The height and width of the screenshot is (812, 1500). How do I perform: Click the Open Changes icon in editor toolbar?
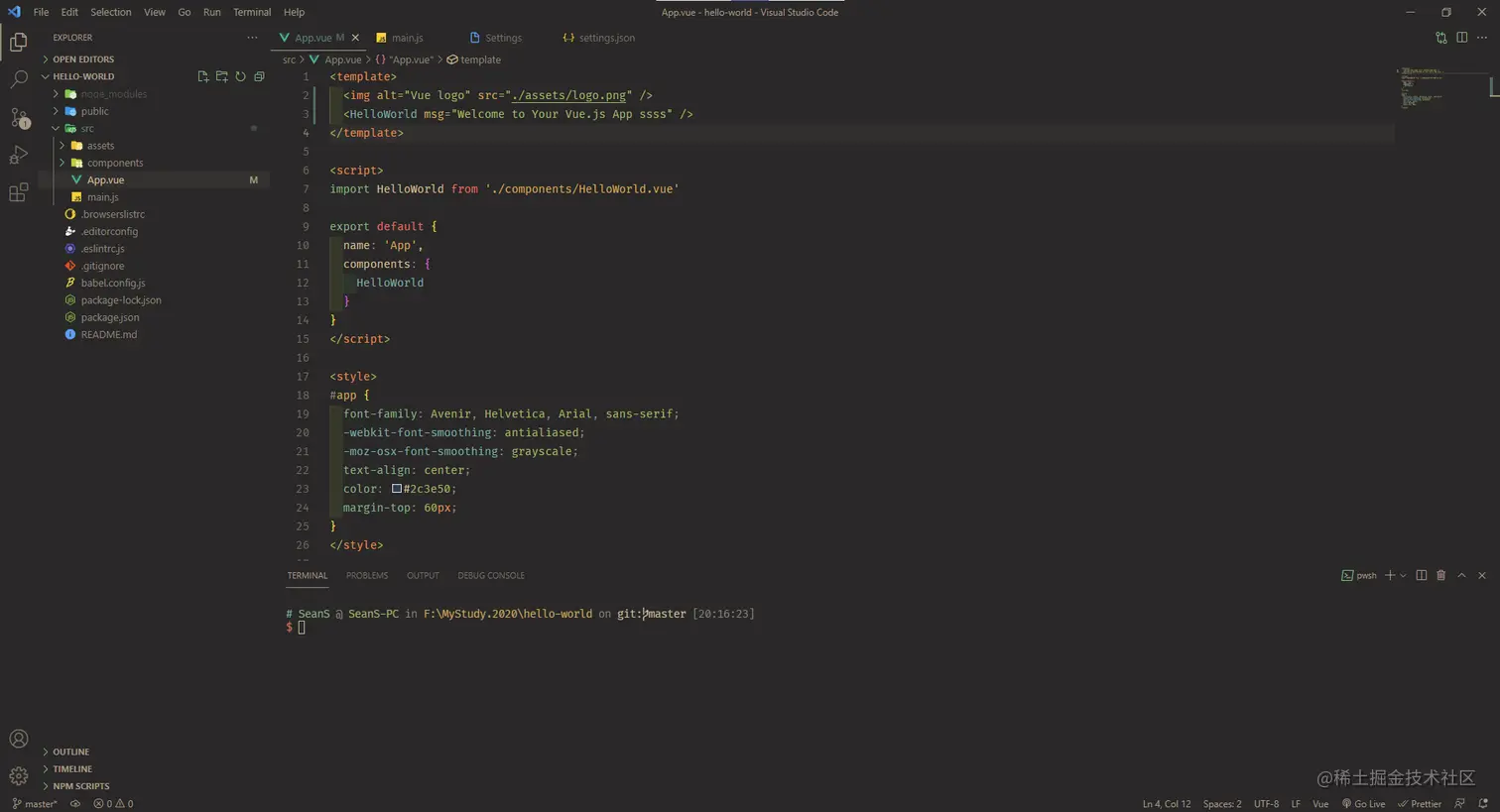(x=1441, y=38)
